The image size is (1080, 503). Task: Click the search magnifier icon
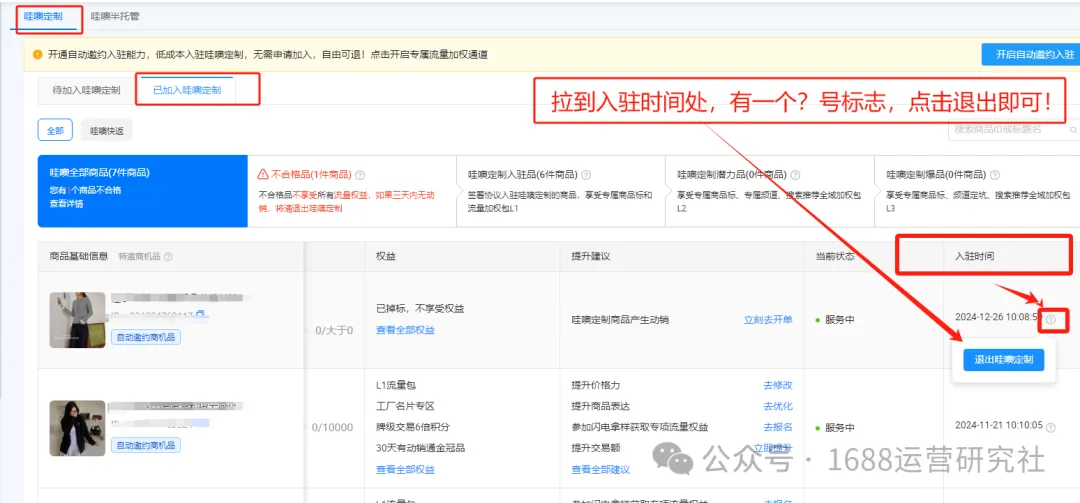(1072, 129)
